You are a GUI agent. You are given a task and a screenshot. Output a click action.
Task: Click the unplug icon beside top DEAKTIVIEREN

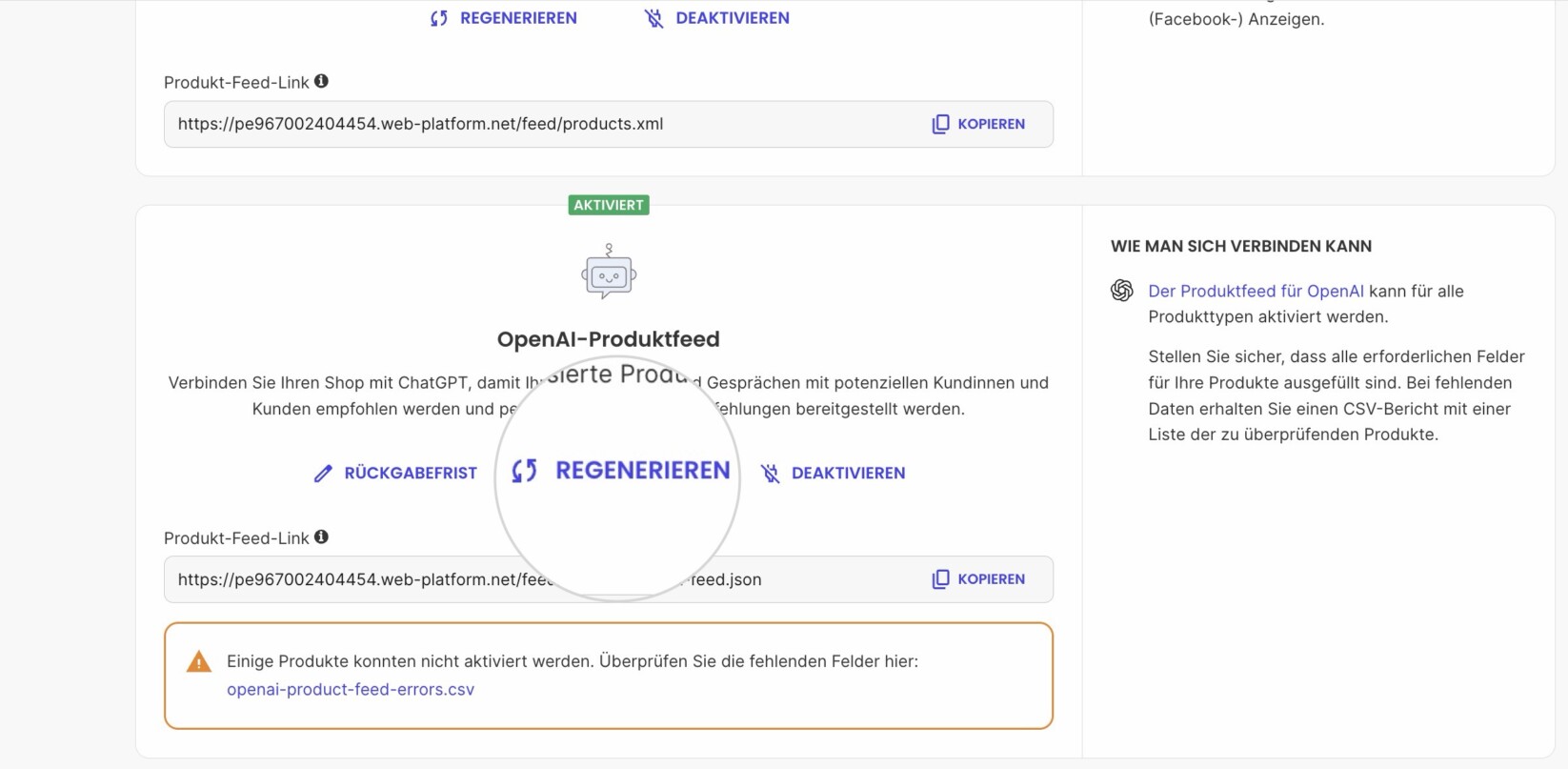(x=654, y=18)
